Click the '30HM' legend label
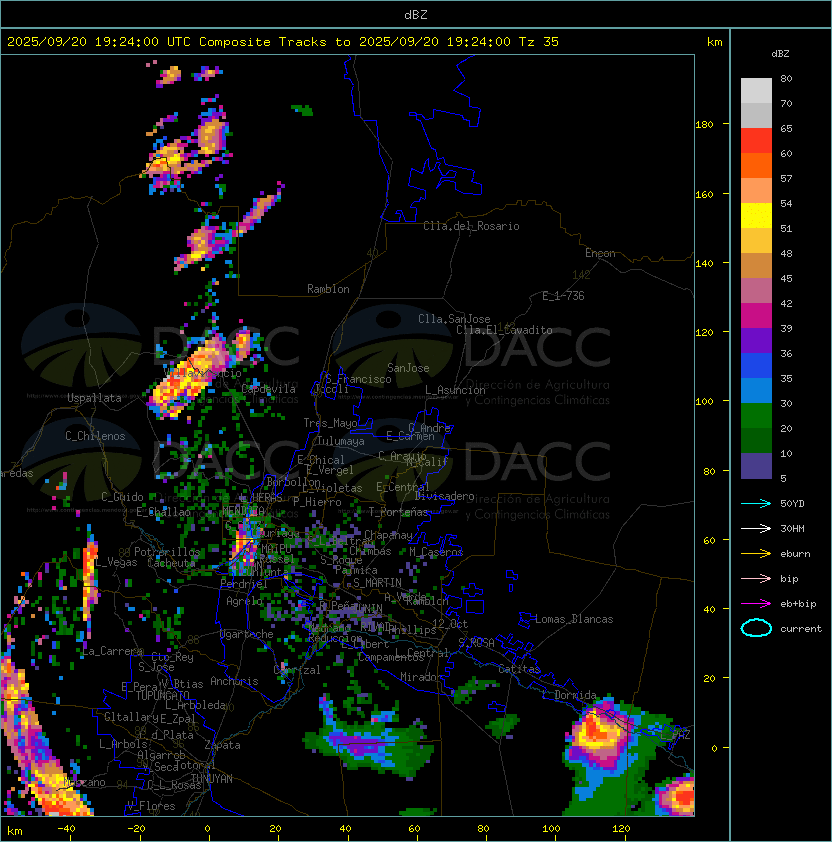Screen dimensions: 832x842 [792, 529]
